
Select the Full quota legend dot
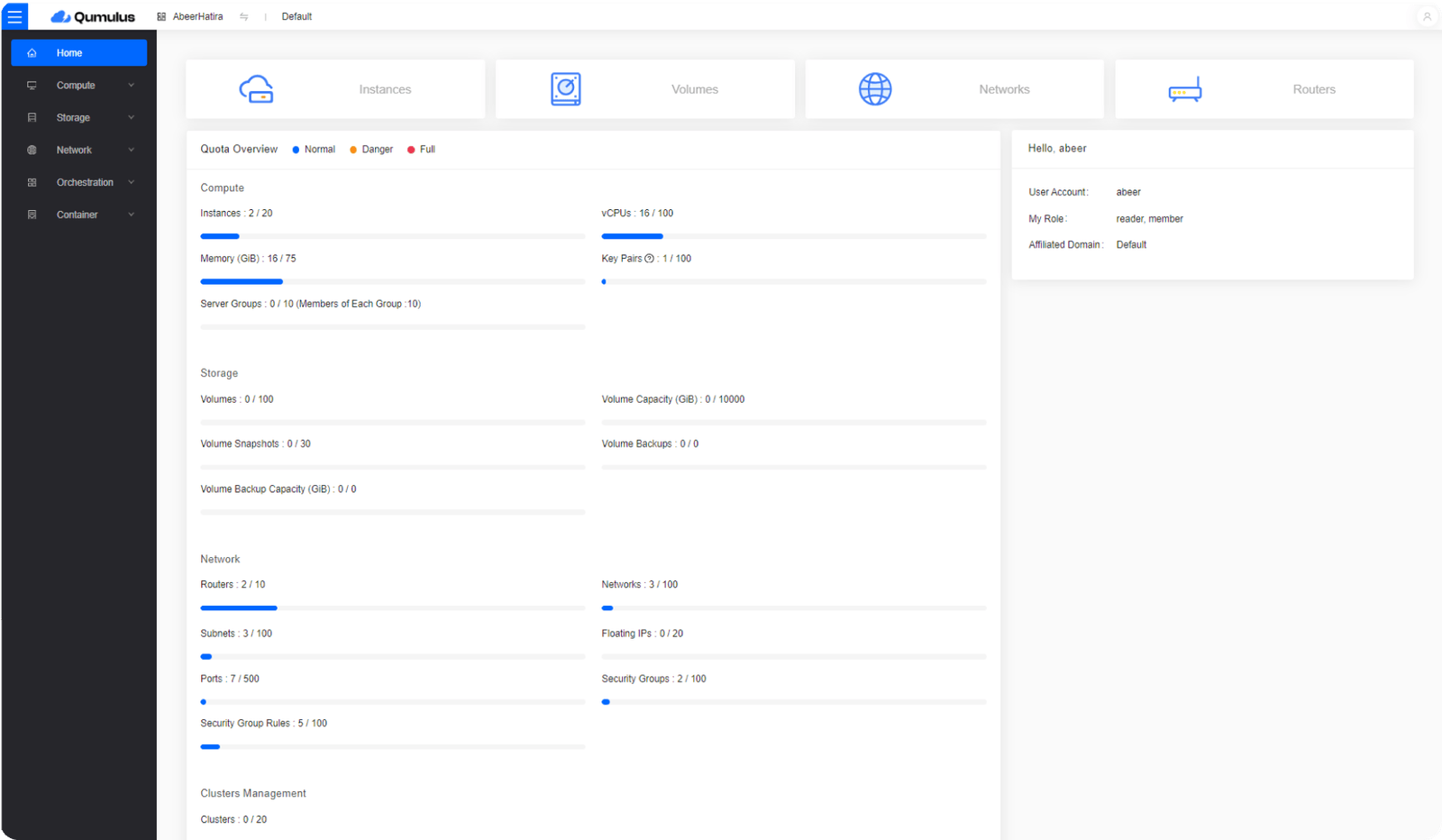point(411,149)
